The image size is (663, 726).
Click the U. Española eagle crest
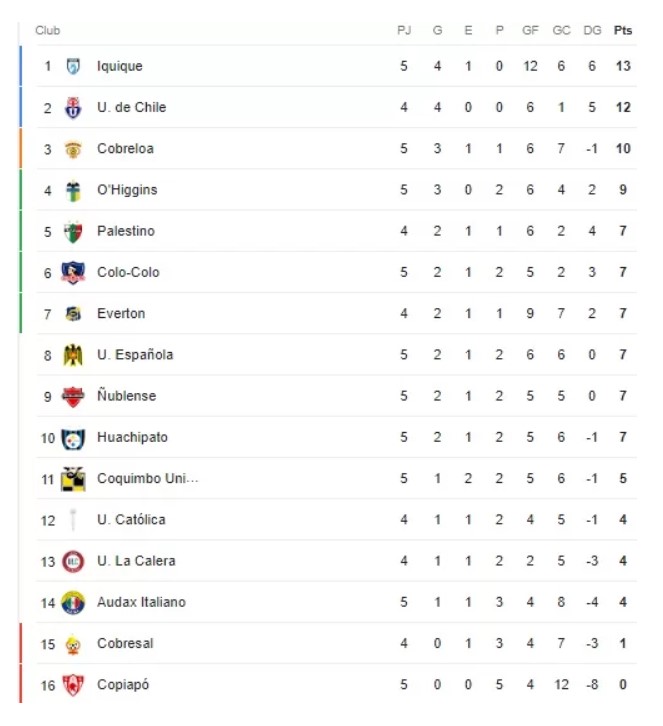pos(73,355)
